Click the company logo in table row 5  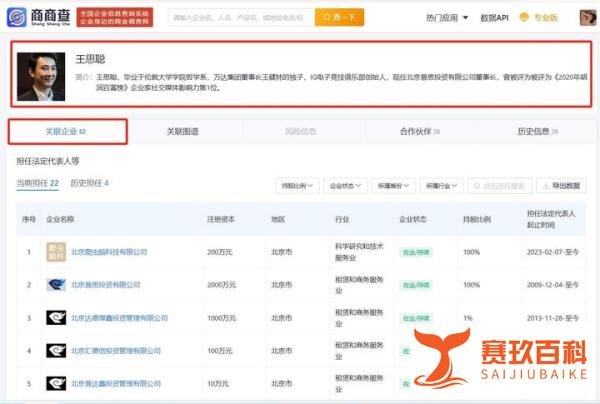tap(56, 383)
